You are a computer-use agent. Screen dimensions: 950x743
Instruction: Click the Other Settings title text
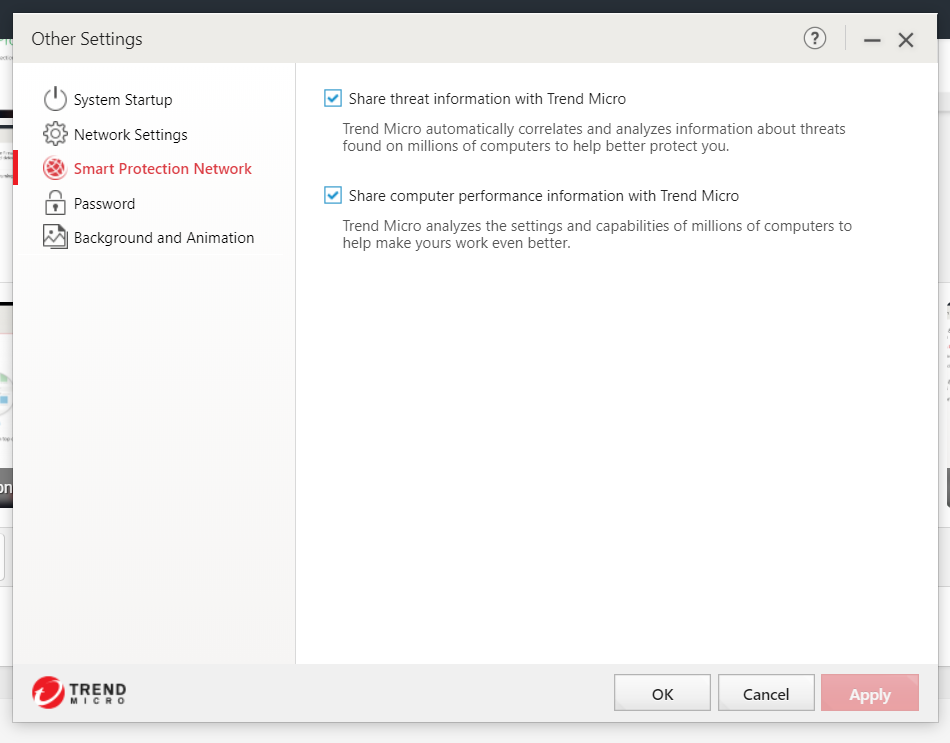(87, 39)
